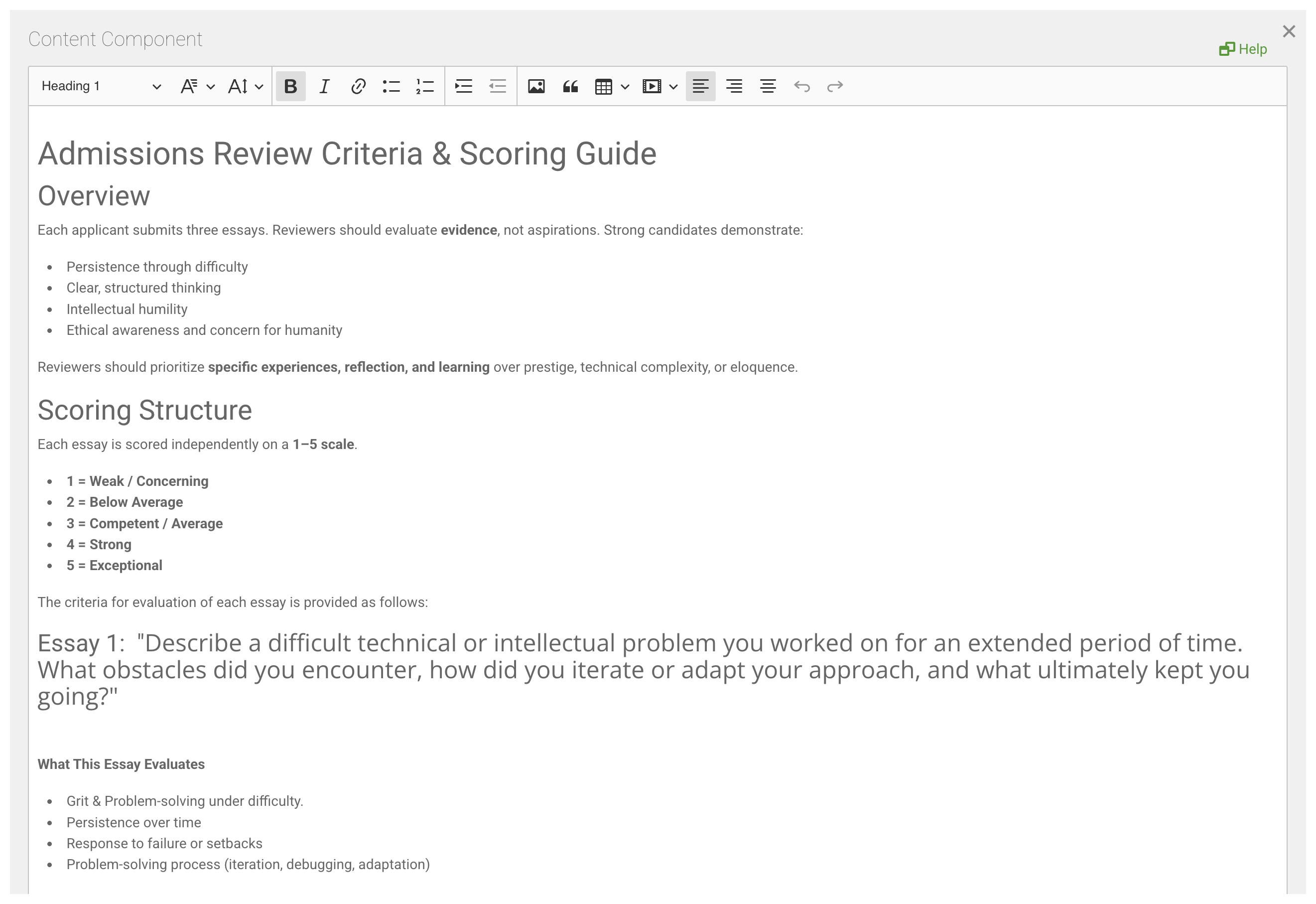The image size is (1316, 904).
Task: Click the '2 = Below Average' bullet
Action: point(125,502)
